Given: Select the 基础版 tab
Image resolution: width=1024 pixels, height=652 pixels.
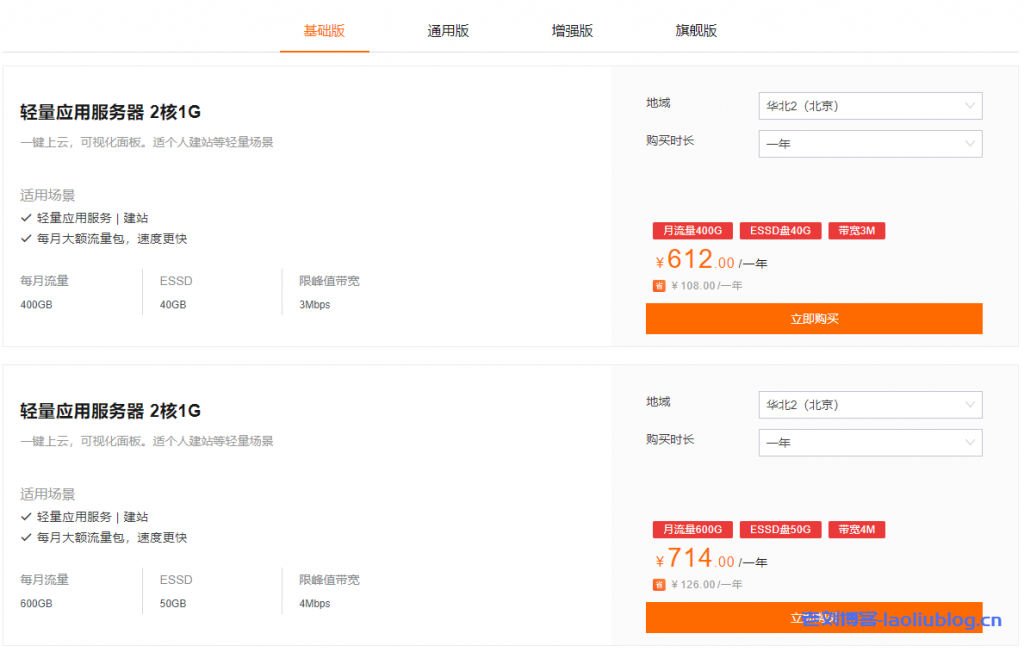Looking at the screenshot, I should click(324, 31).
